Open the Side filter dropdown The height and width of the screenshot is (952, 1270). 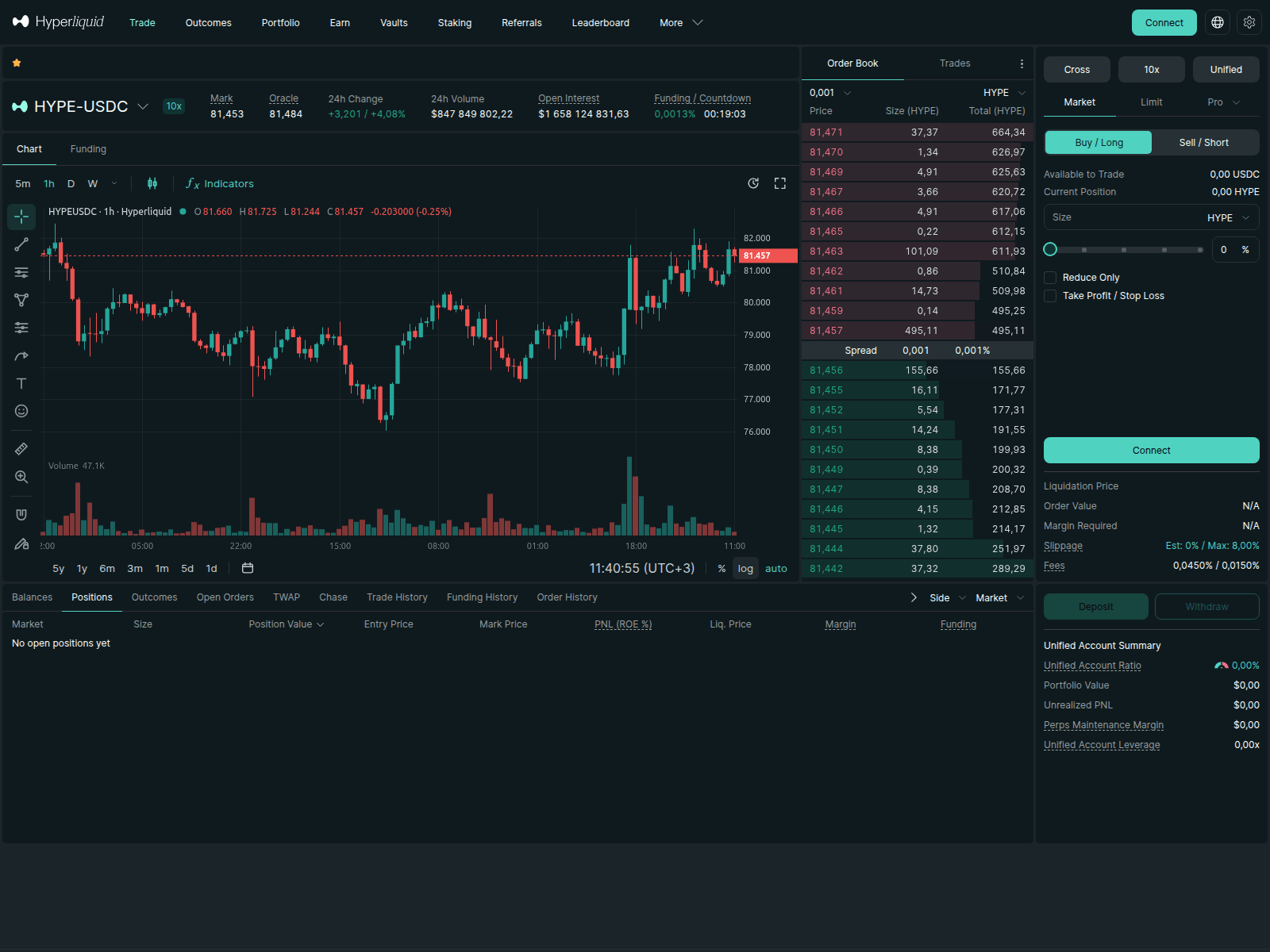pos(948,598)
